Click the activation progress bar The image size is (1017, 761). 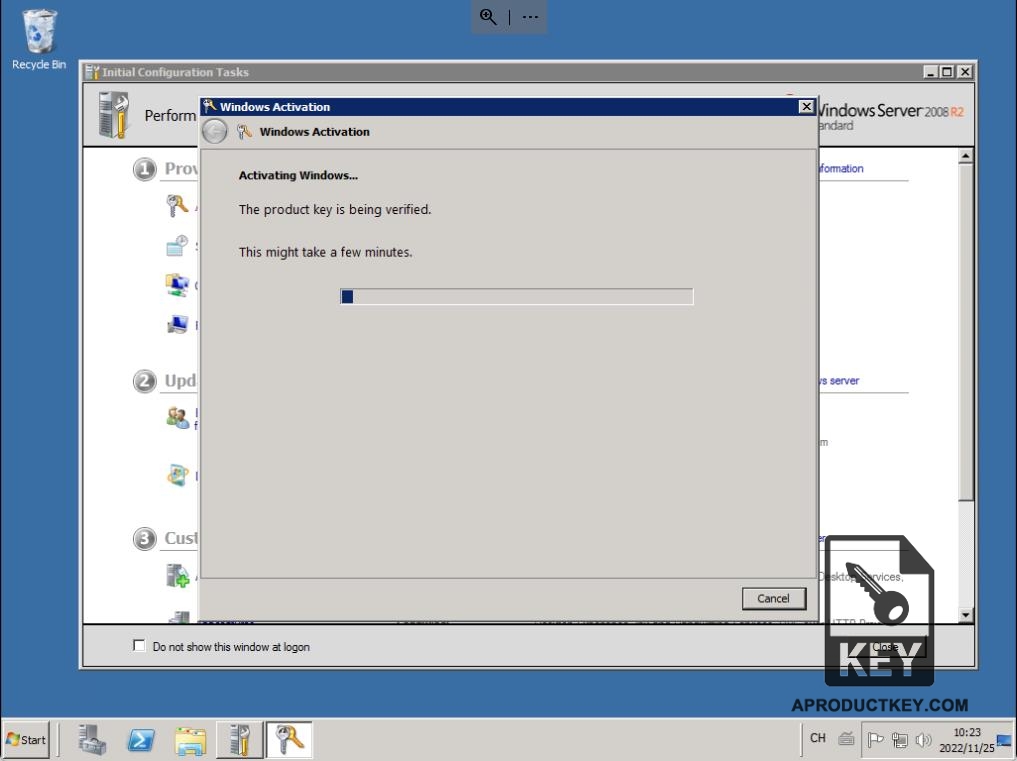tap(516, 296)
